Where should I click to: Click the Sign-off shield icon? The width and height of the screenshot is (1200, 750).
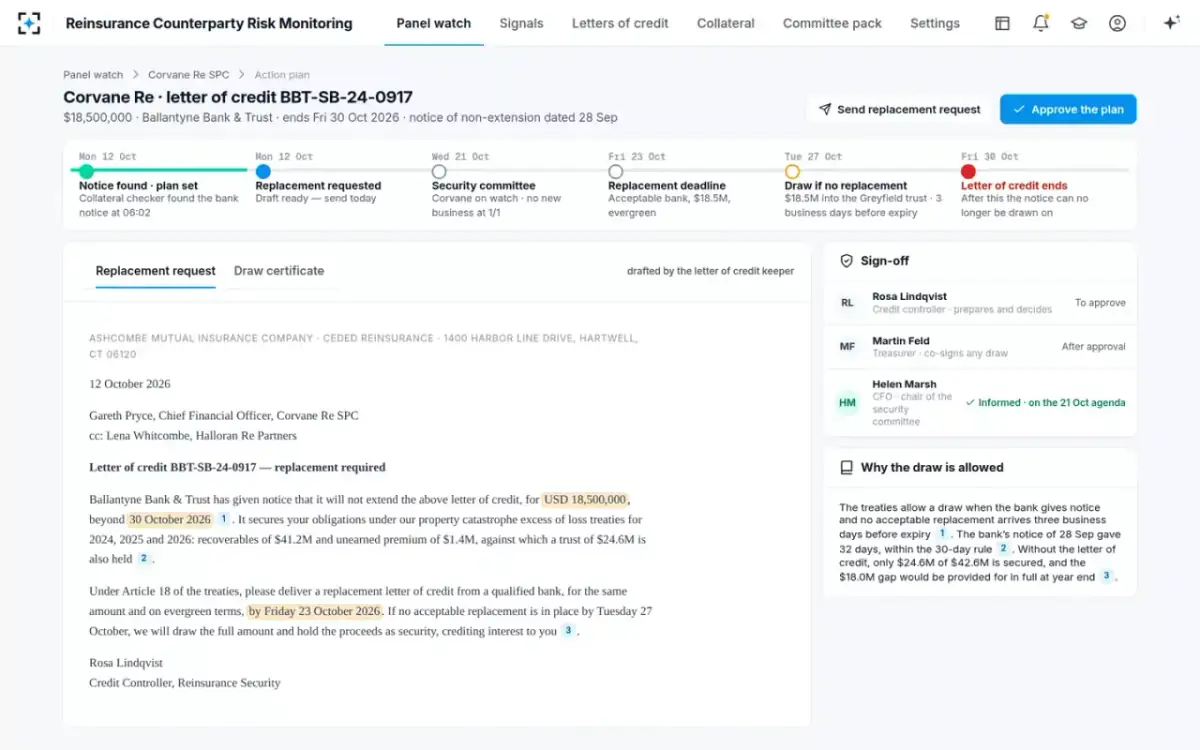(846, 261)
